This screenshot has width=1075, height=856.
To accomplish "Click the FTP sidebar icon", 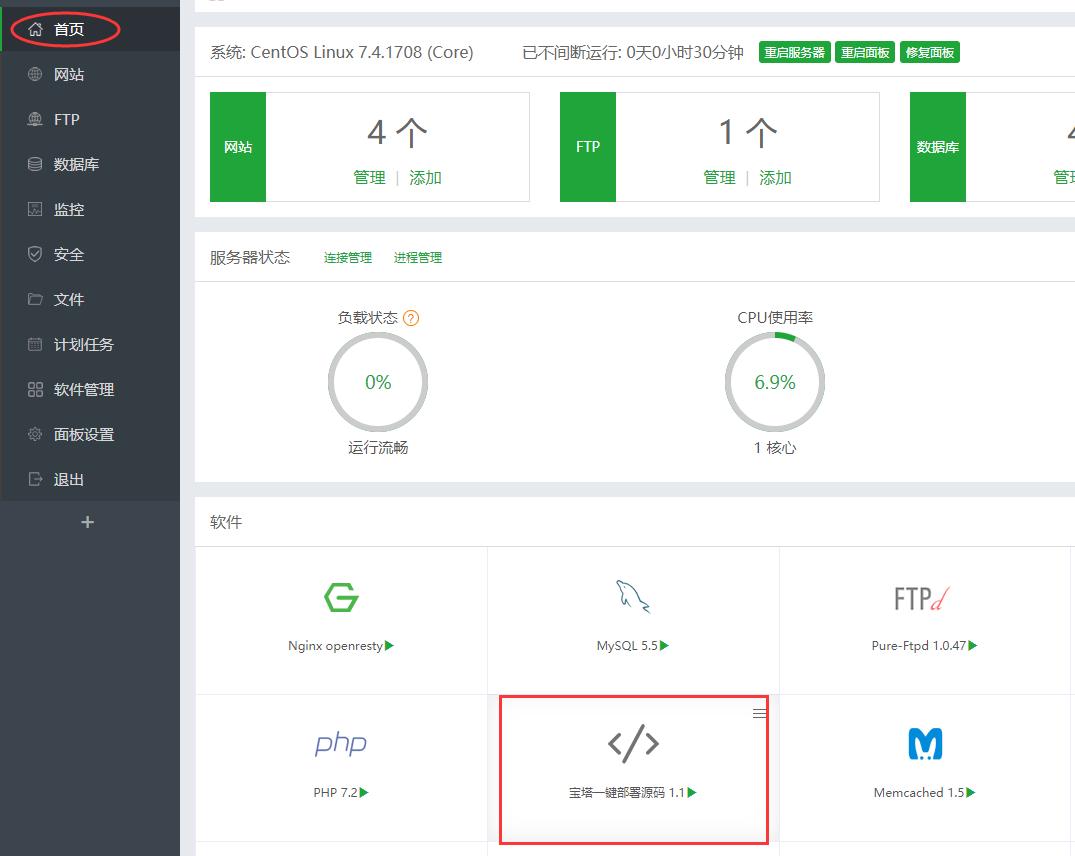I will pyautogui.click(x=35, y=119).
